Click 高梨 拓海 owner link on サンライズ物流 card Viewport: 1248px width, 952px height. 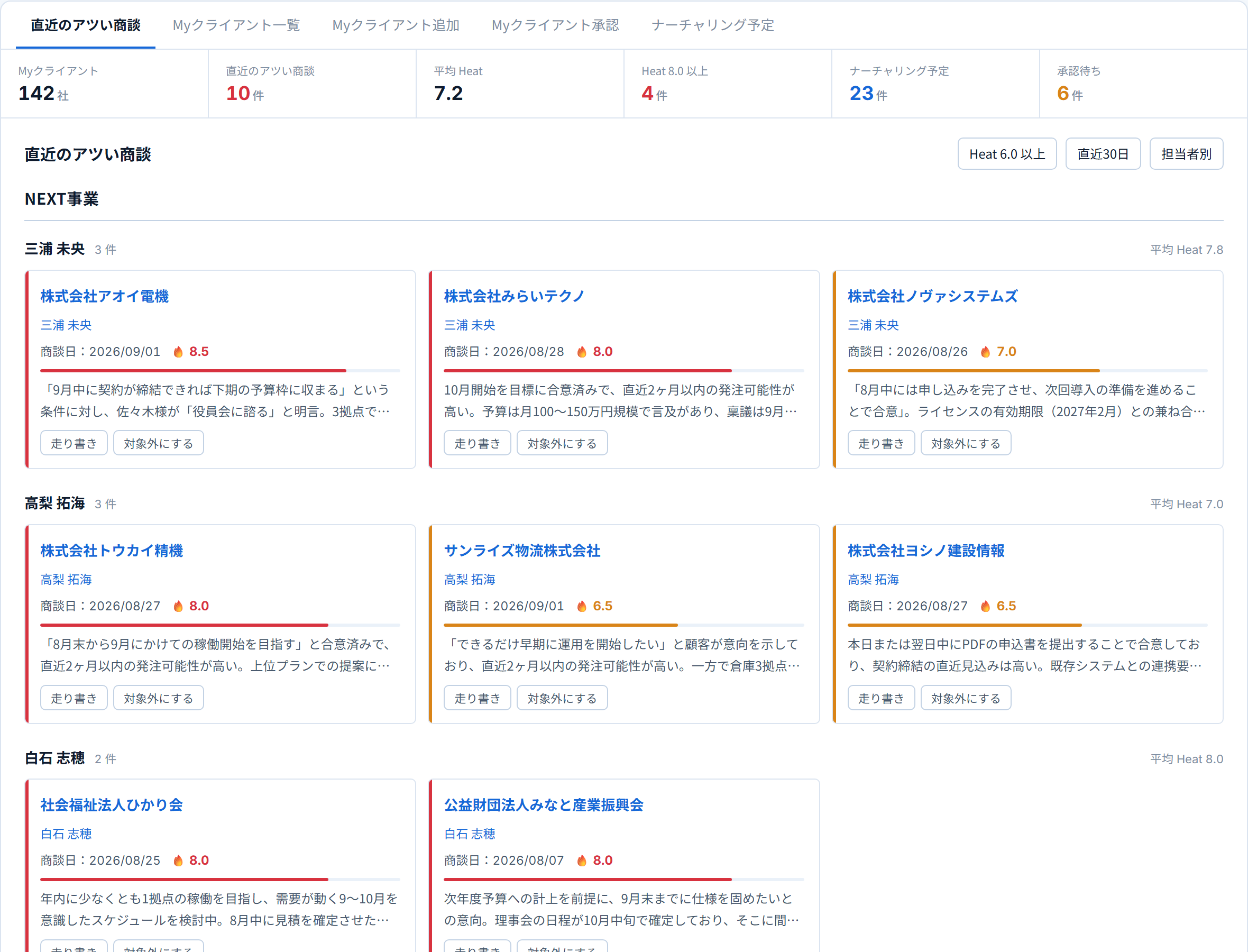click(x=469, y=580)
